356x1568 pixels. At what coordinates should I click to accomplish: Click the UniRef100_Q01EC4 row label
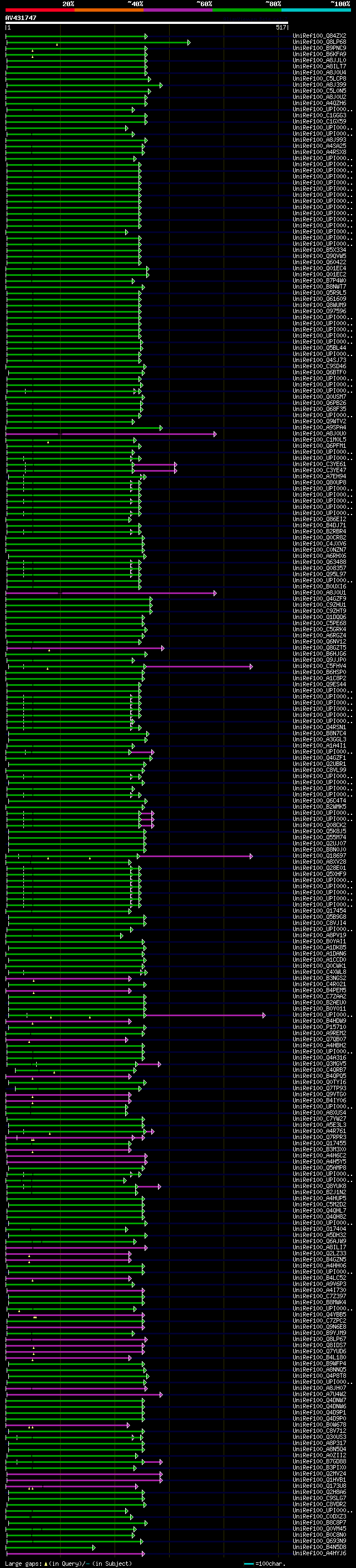pyautogui.click(x=319, y=269)
